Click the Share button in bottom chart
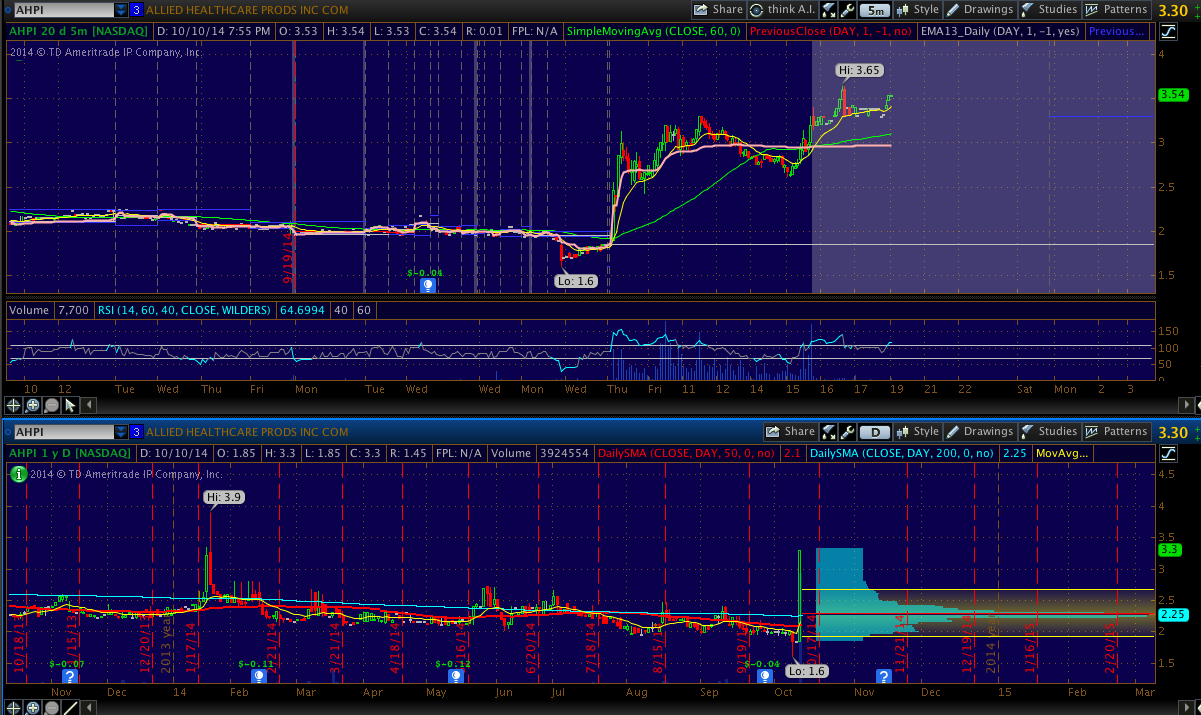 pos(790,432)
